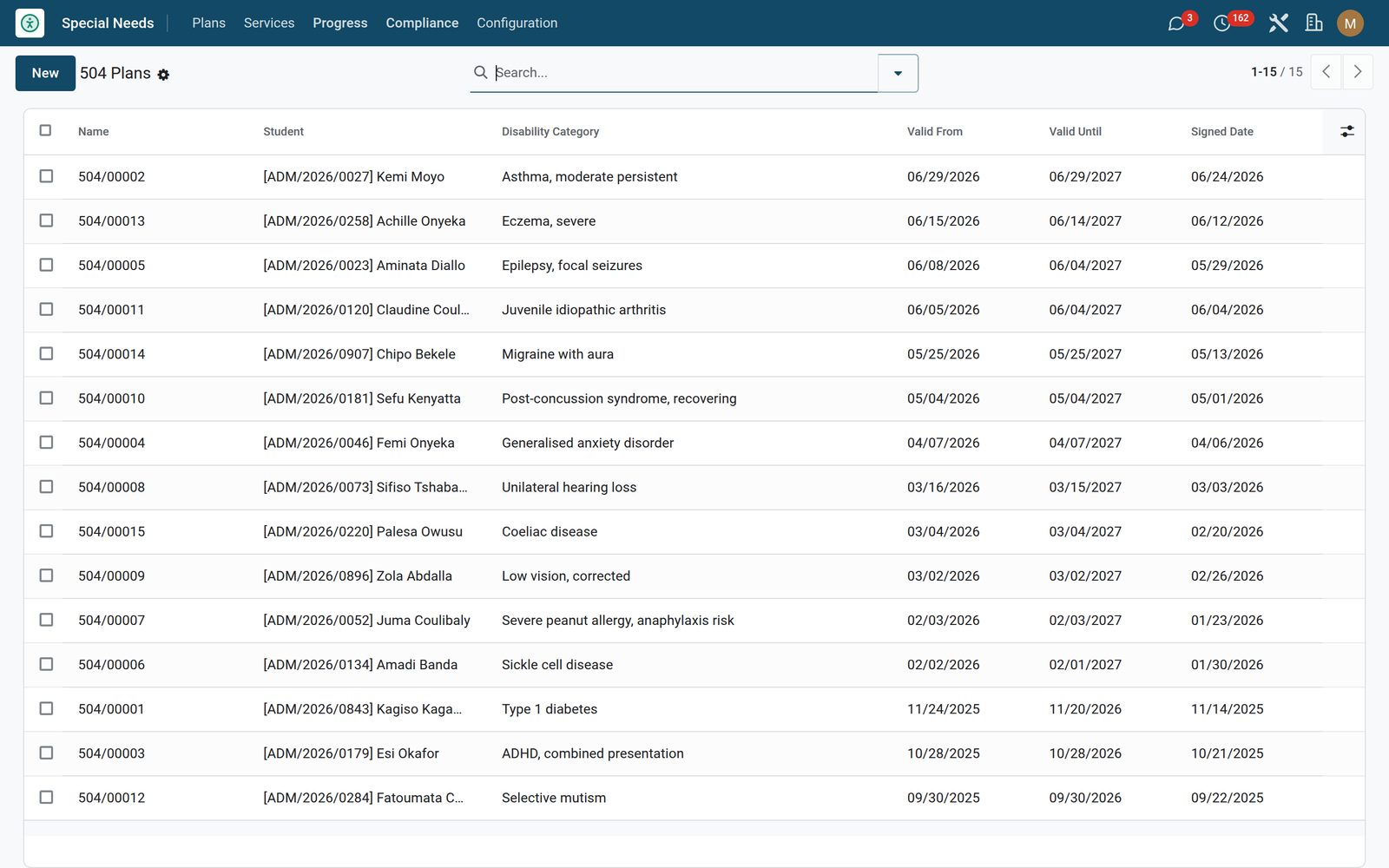Open the conversations messages icon
Image resolution: width=1389 pixels, height=868 pixels.
[x=1175, y=23]
